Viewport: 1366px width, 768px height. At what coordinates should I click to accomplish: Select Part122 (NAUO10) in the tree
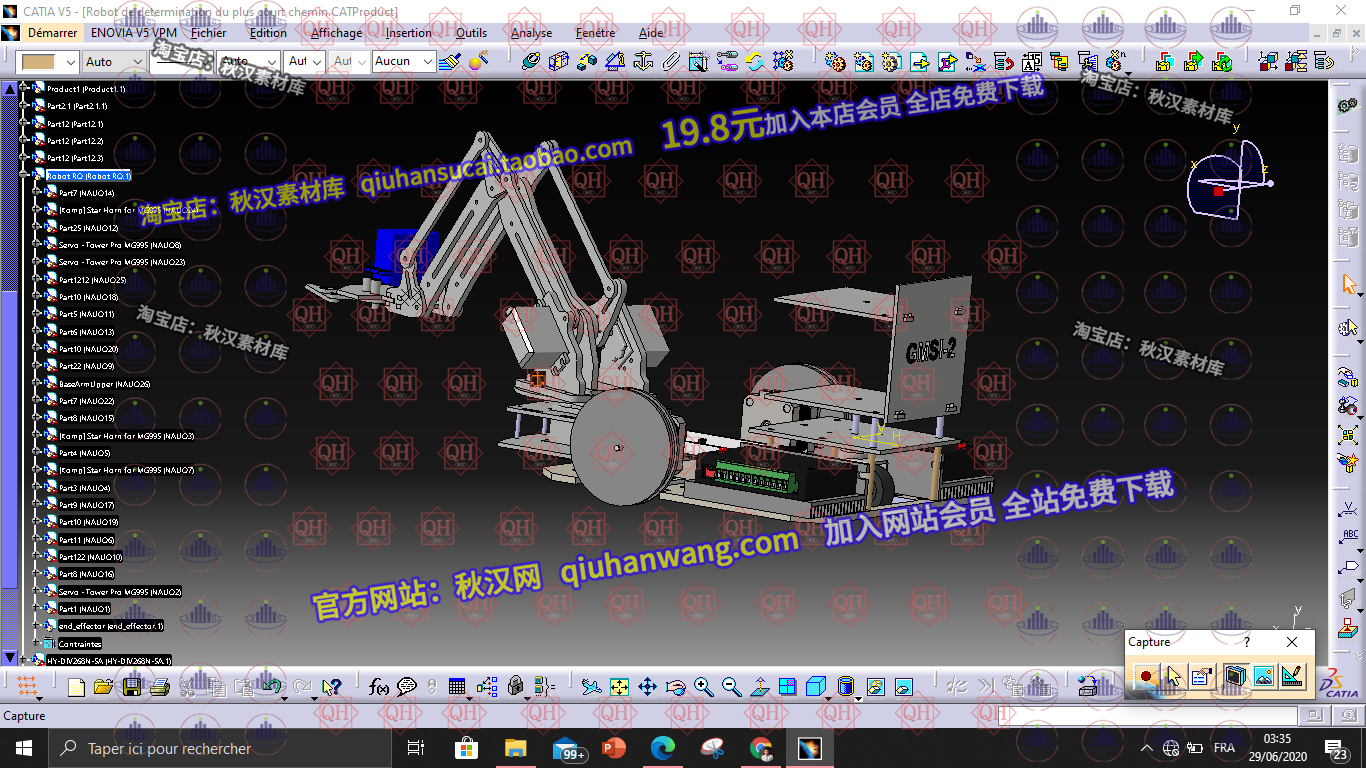(x=90, y=556)
